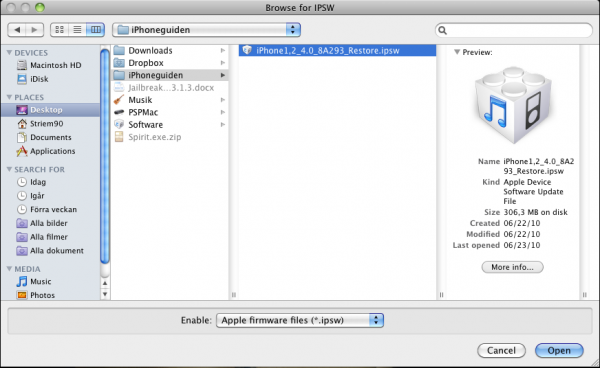Expand Downloads folder arrow
600x368 pixels.
tap(223, 50)
